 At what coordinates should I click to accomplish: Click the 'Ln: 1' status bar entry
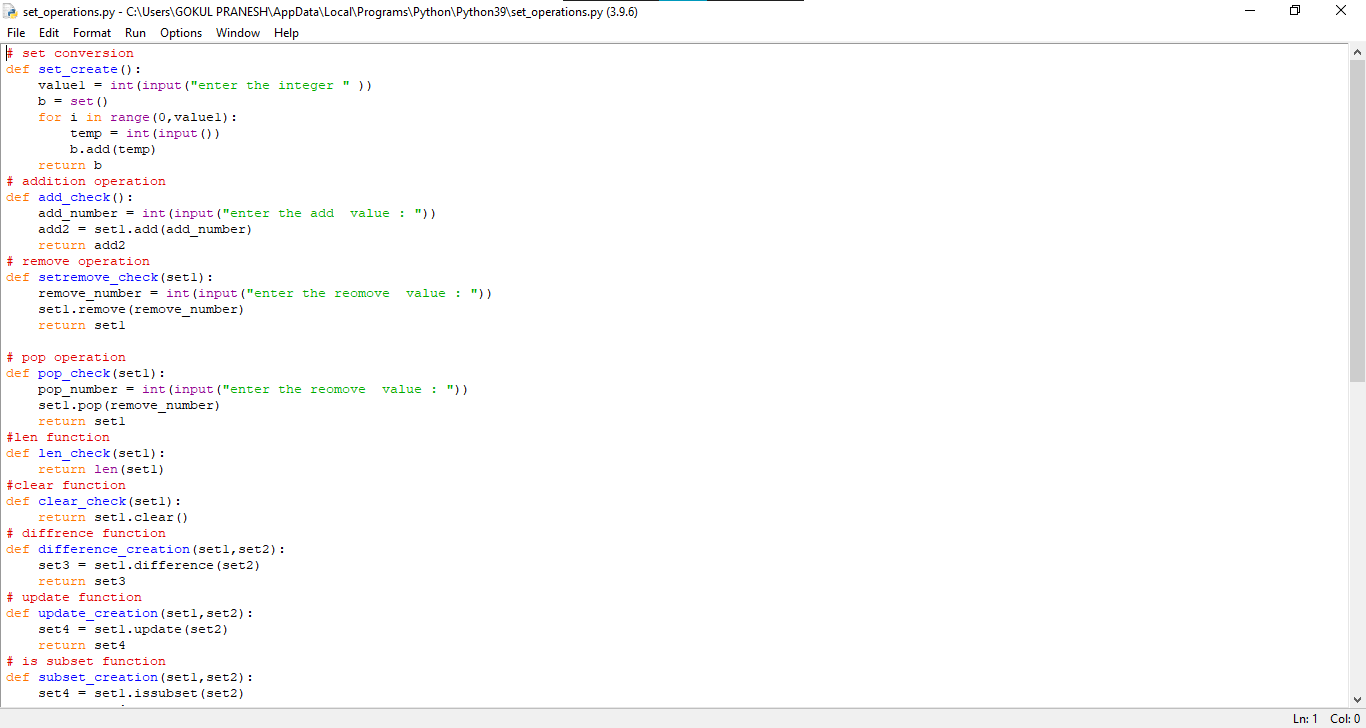[x=1306, y=719]
